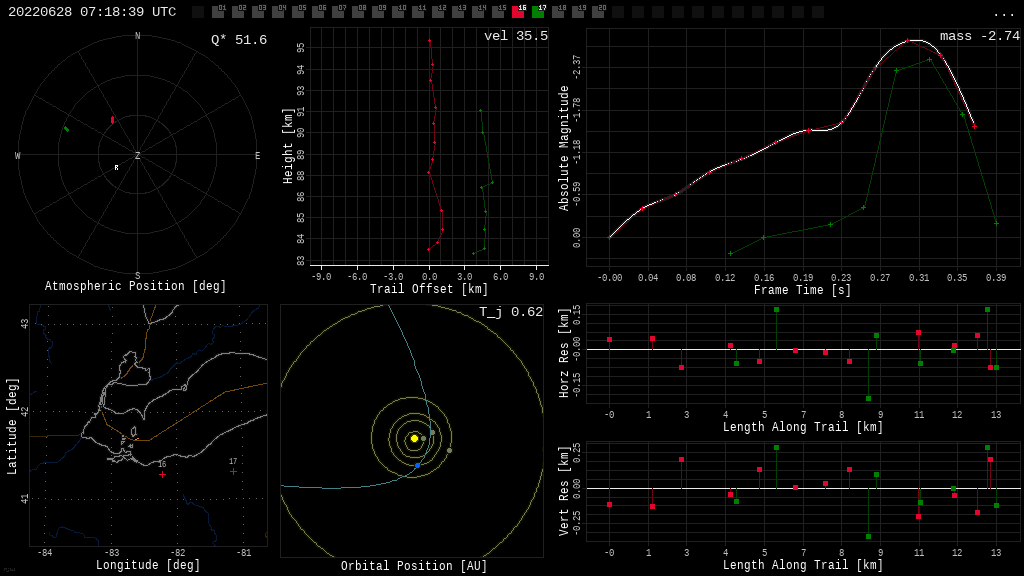Select station indicator 06 in top strip

click(x=318, y=11)
